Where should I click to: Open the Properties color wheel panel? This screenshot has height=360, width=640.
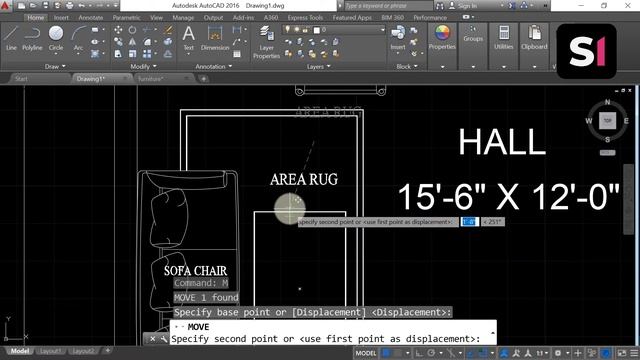[x=442, y=37]
